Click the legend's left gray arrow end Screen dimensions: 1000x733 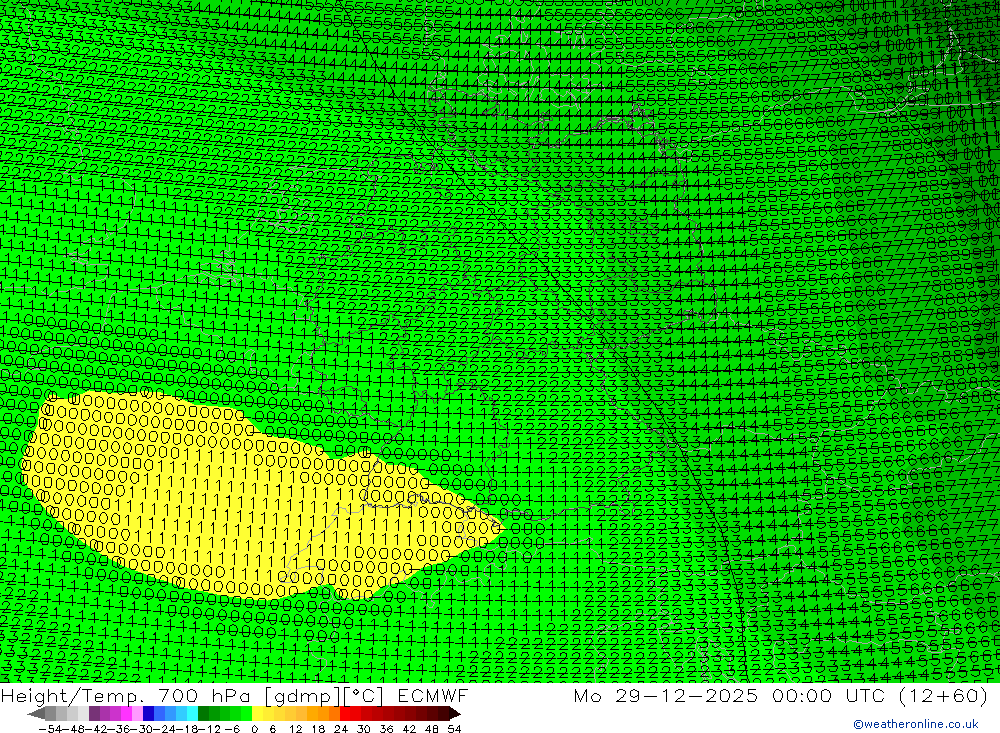pyautogui.click(x=36, y=713)
